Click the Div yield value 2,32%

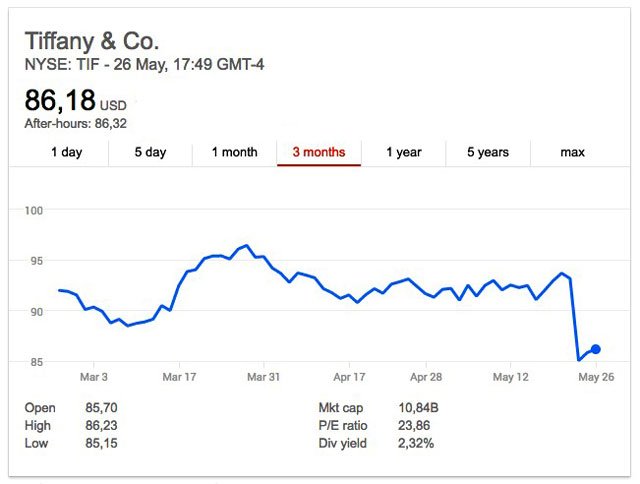pos(416,443)
